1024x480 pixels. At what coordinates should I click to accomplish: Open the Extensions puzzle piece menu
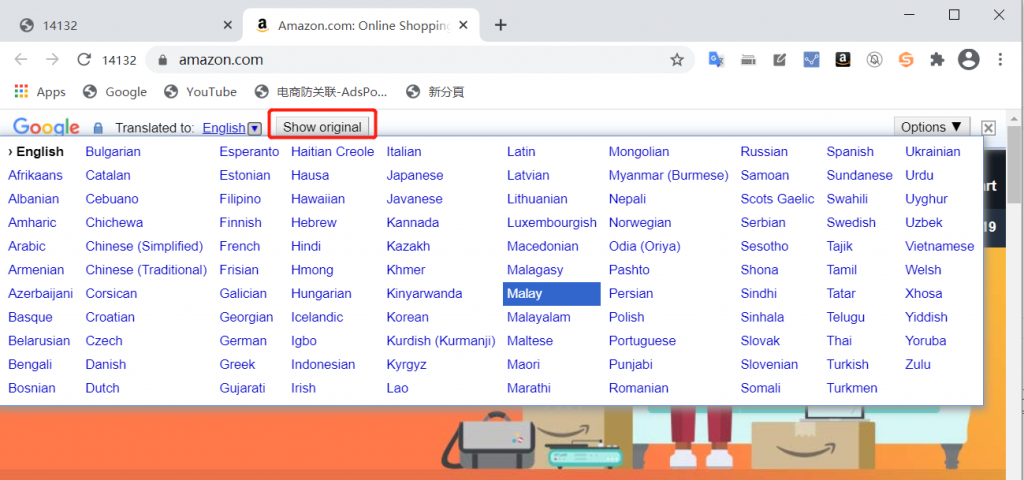pyautogui.click(x=937, y=60)
